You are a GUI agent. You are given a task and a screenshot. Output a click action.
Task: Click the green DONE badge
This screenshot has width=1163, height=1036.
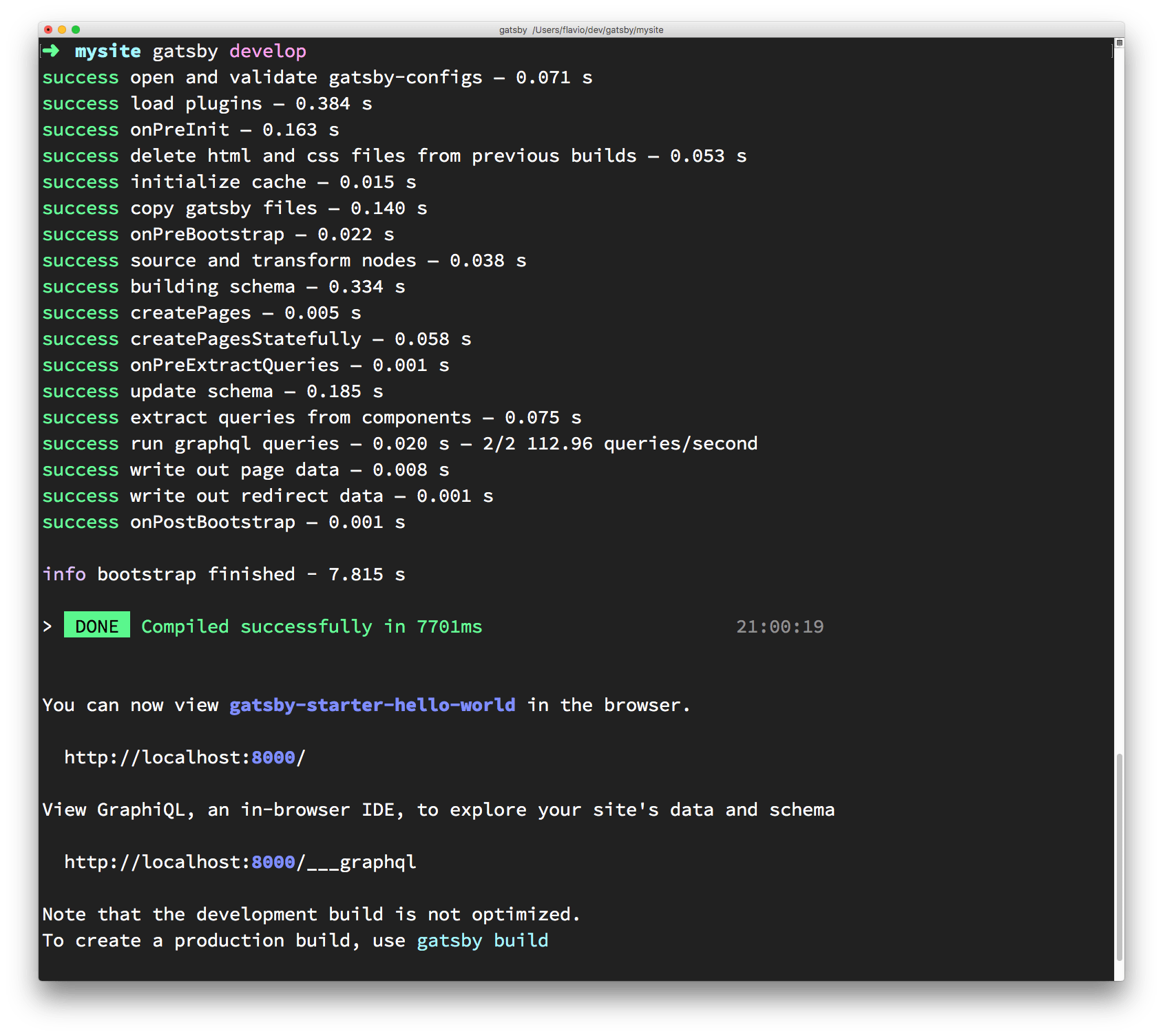(x=97, y=626)
